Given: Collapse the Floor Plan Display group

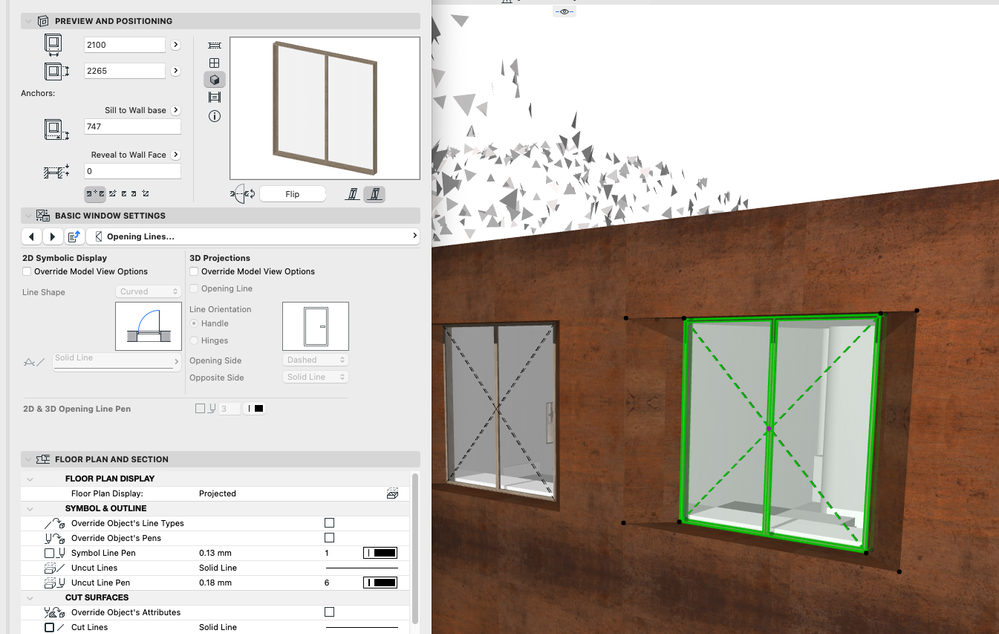Looking at the screenshot, I should (30, 479).
